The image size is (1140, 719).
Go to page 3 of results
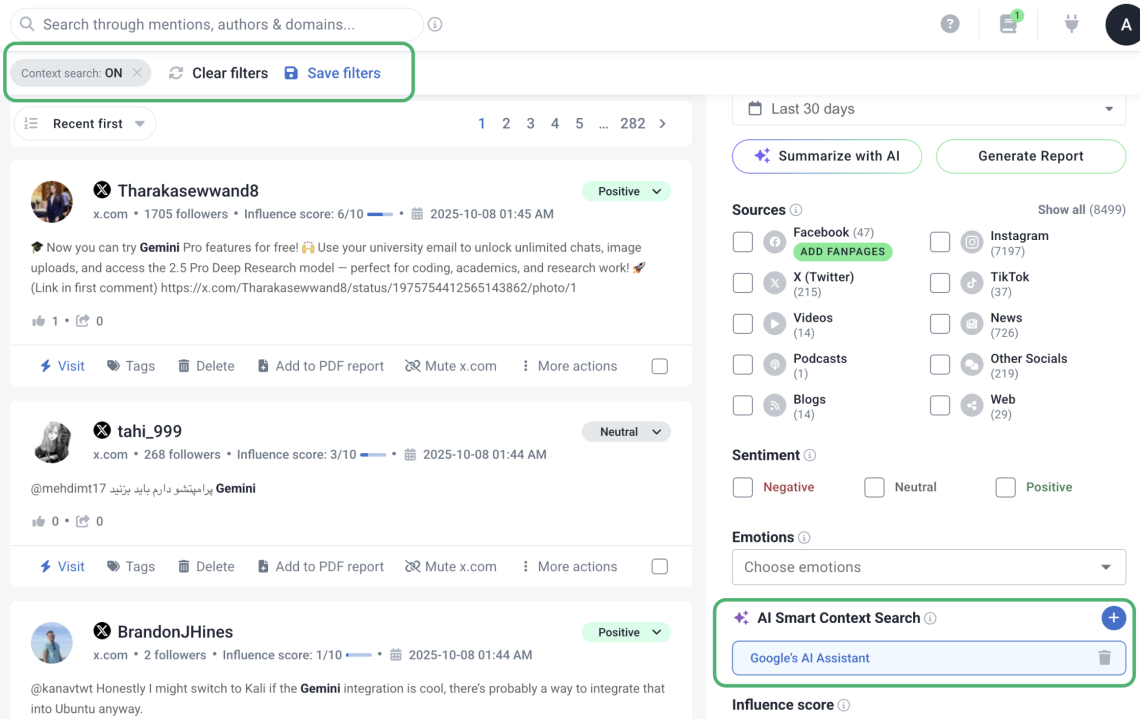point(530,124)
